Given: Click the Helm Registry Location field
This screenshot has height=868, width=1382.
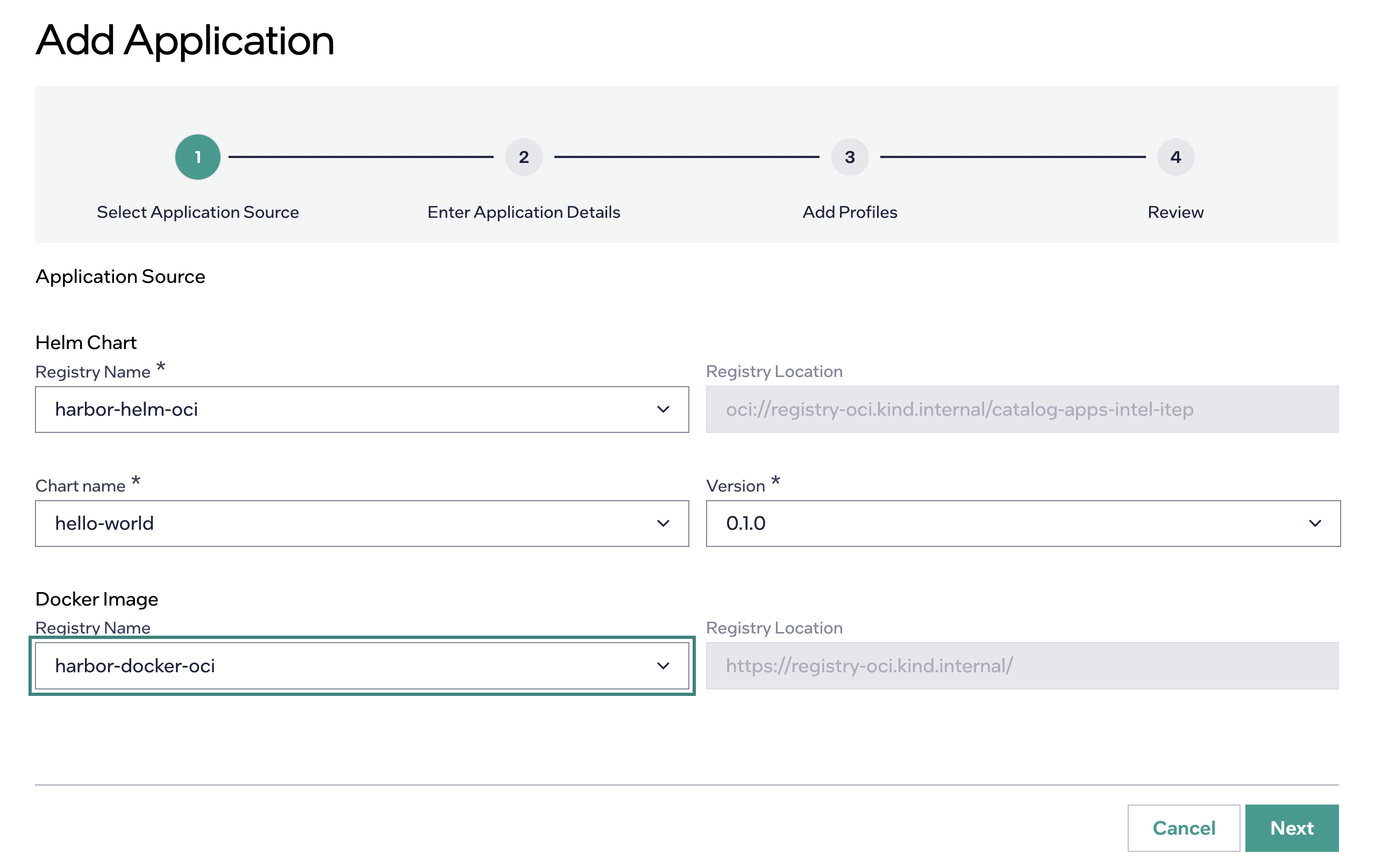Looking at the screenshot, I should tap(1022, 409).
